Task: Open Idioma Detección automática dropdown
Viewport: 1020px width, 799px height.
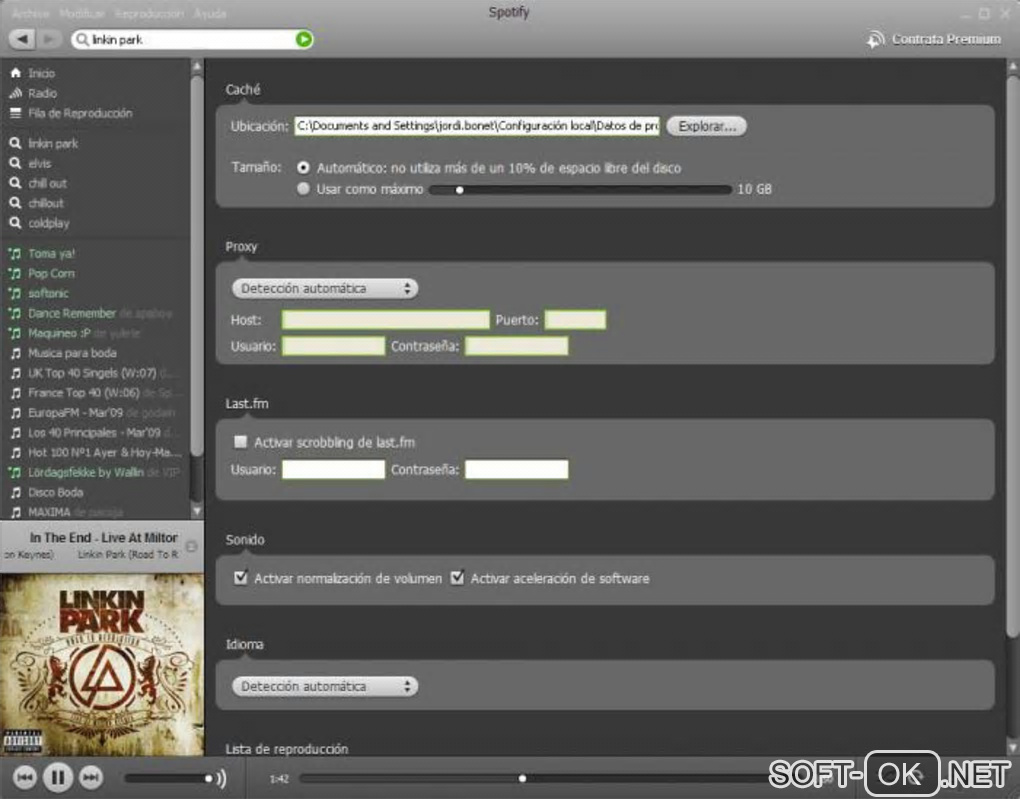Action: (325, 686)
